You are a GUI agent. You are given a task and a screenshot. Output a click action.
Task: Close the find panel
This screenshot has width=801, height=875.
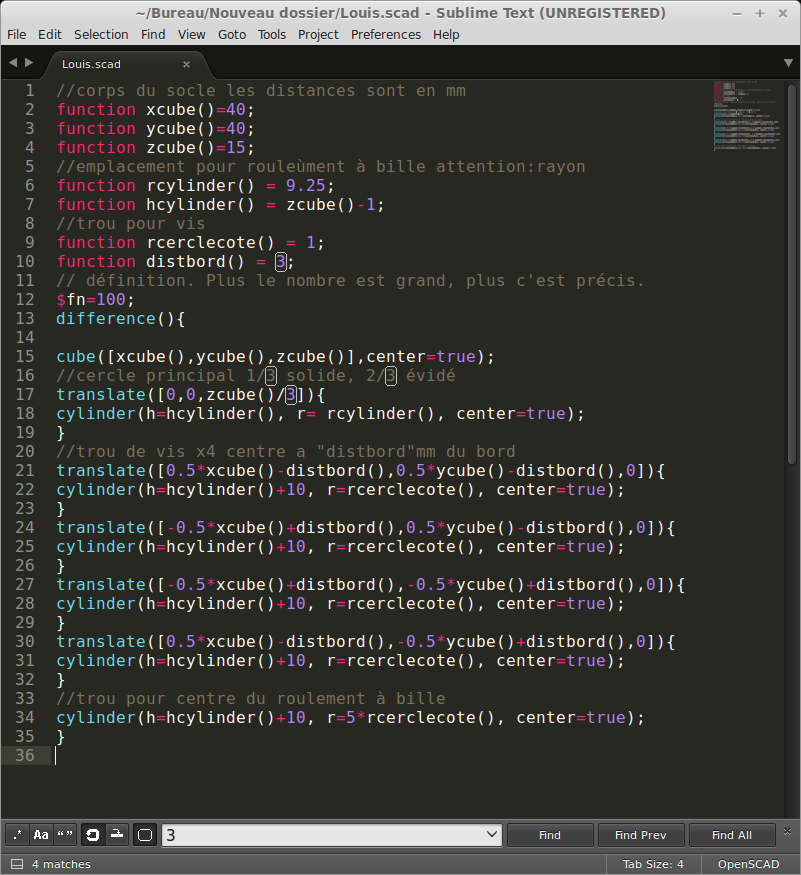pyautogui.click(x=788, y=831)
